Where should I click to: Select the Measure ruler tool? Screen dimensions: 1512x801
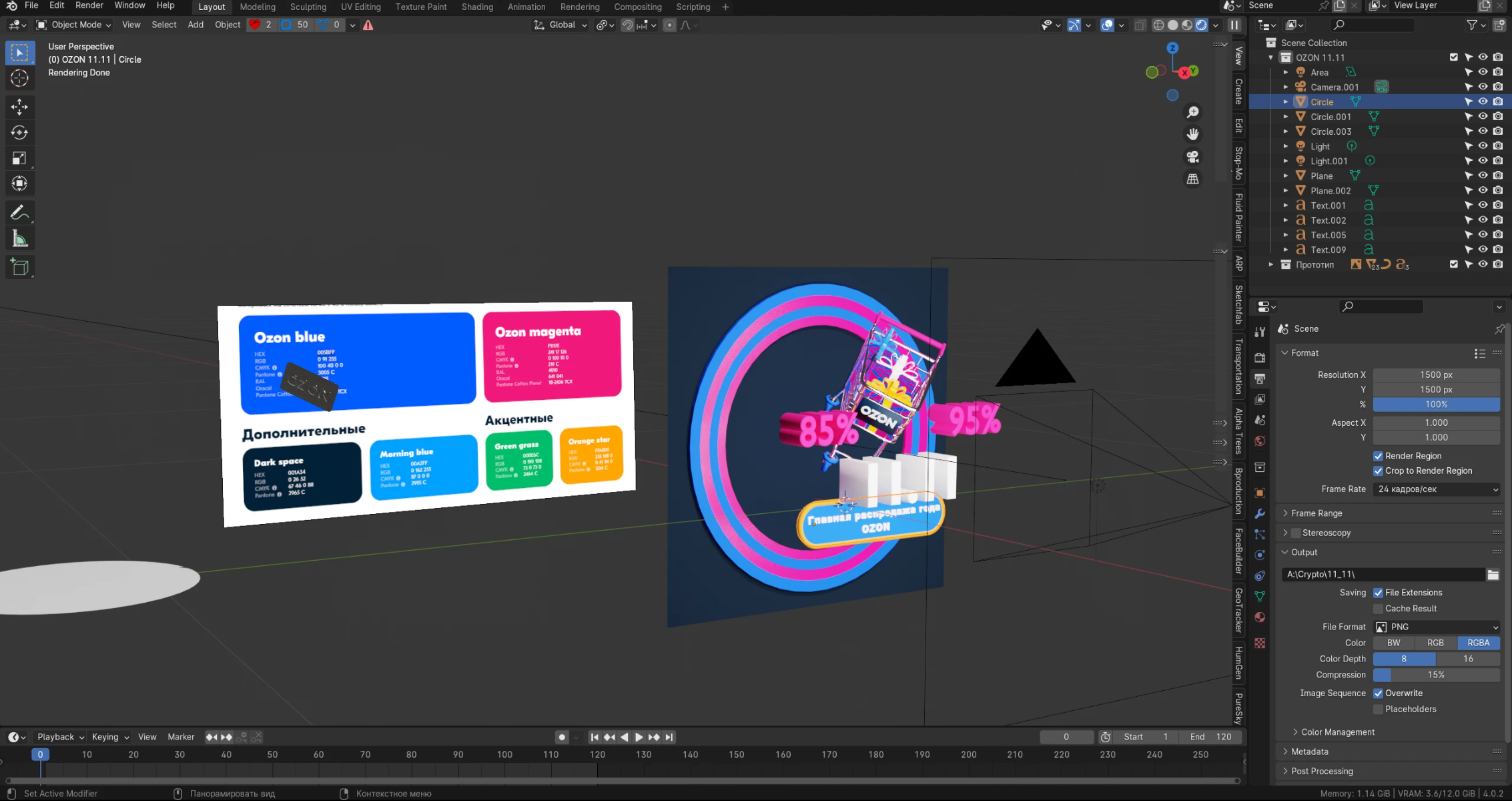(19, 239)
